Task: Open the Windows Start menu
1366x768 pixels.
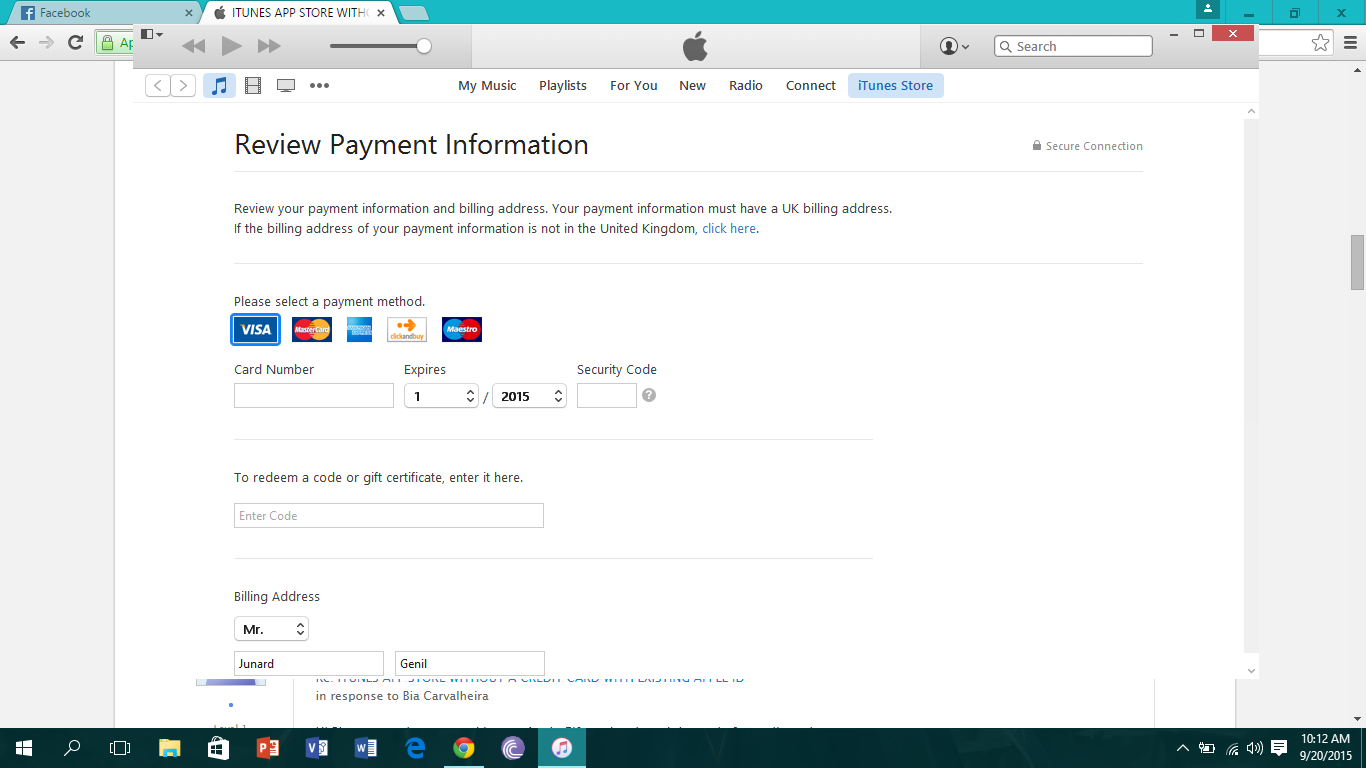Action: coord(24,748)
